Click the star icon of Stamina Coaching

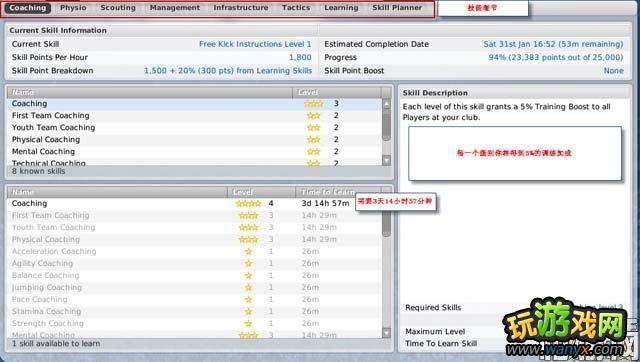coord(248,311)
